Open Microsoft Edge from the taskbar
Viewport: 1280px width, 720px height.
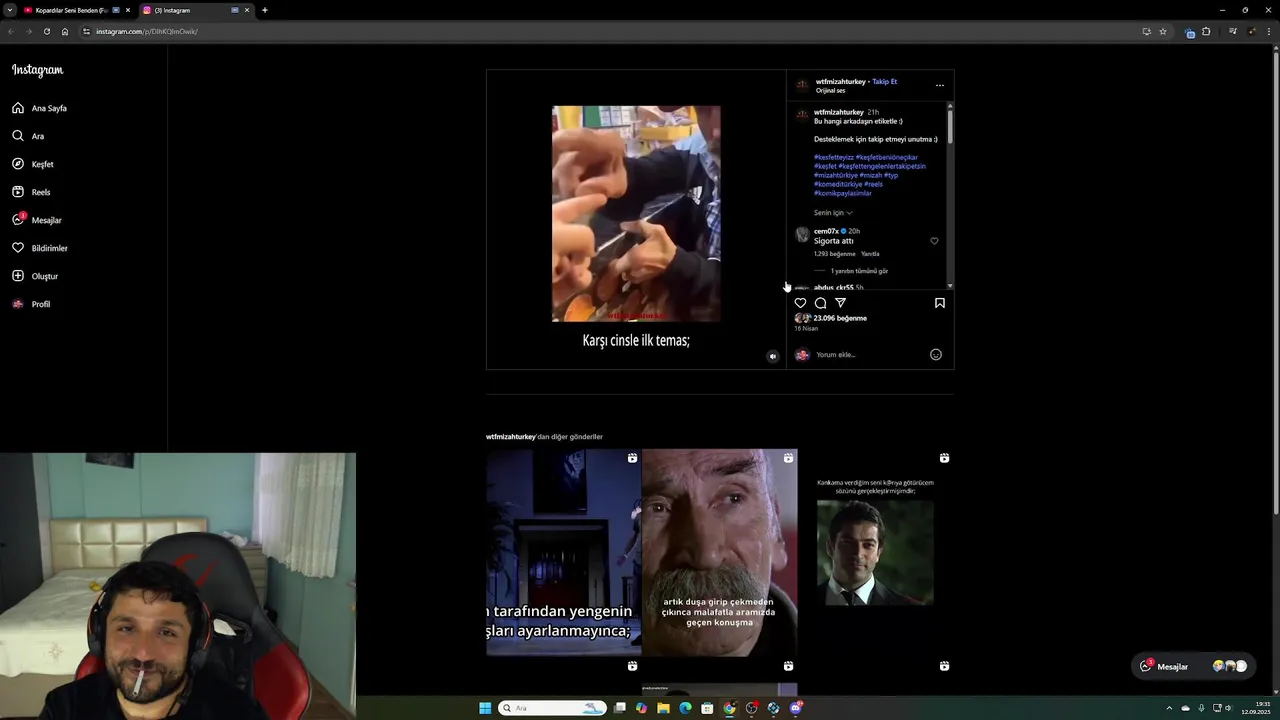(x=685, y=708)
